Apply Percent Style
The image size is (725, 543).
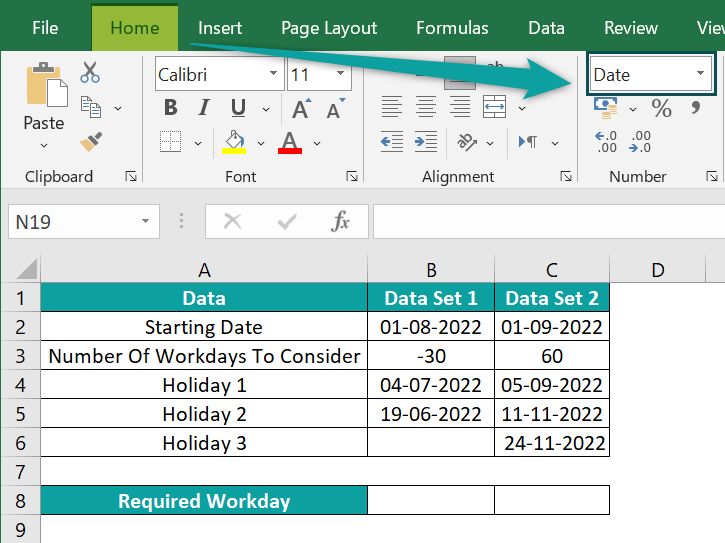coord(661,109)
